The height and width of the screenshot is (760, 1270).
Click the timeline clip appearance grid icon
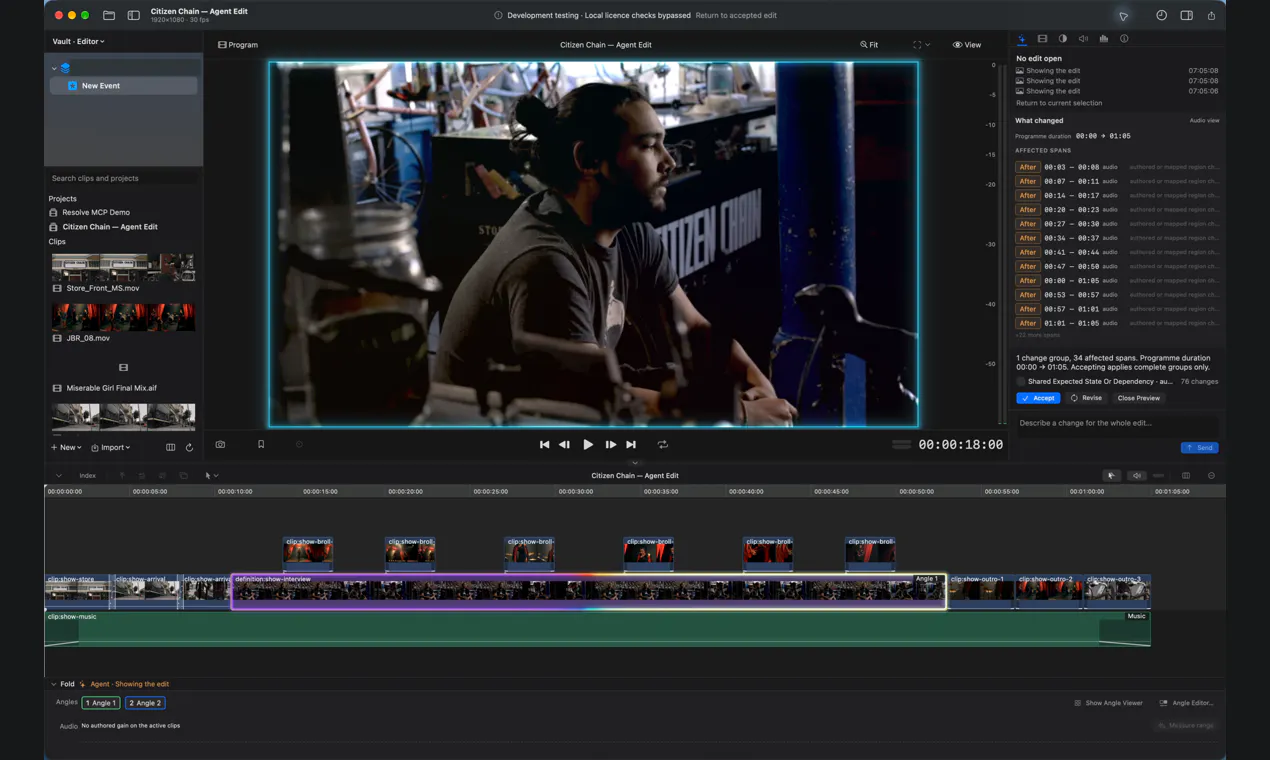[1186, 476]
